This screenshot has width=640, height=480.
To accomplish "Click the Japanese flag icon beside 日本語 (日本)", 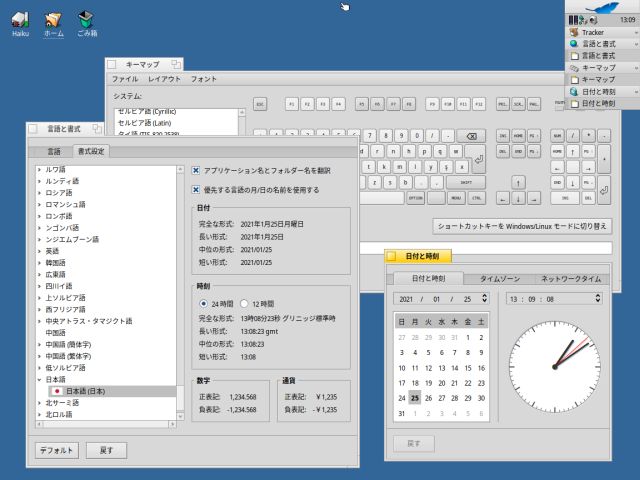I will coord(57,391).
